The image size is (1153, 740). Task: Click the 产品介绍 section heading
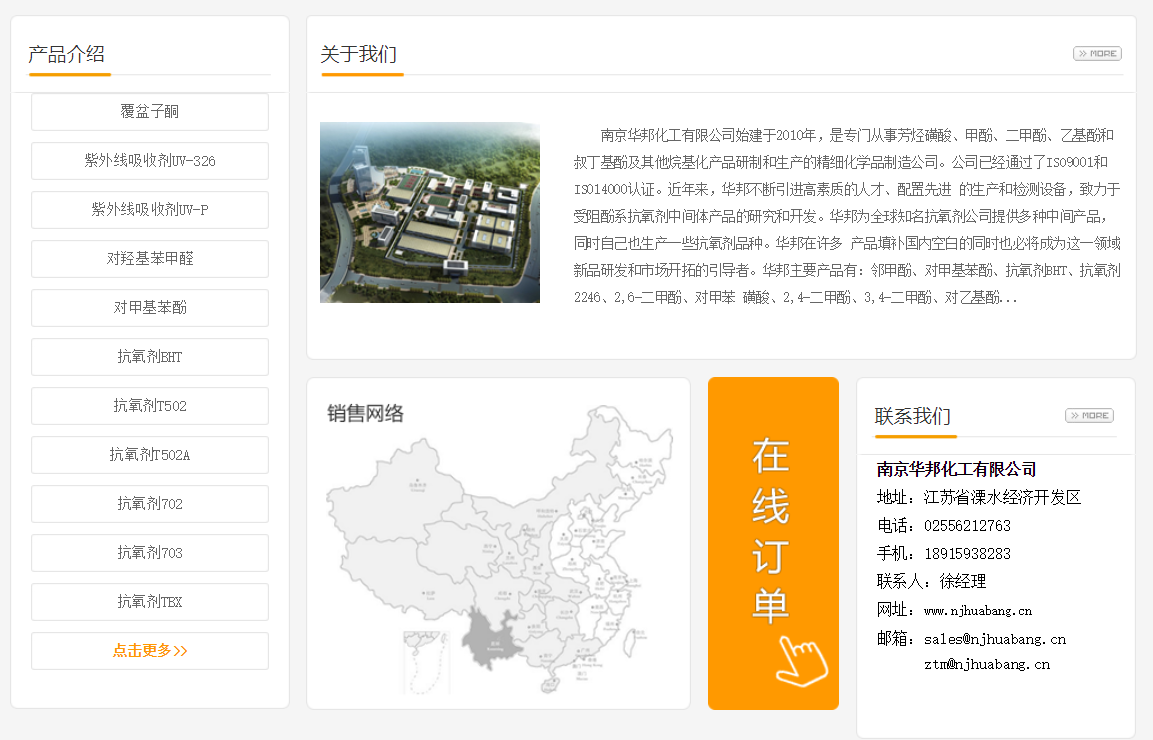[x=66, y=55]
